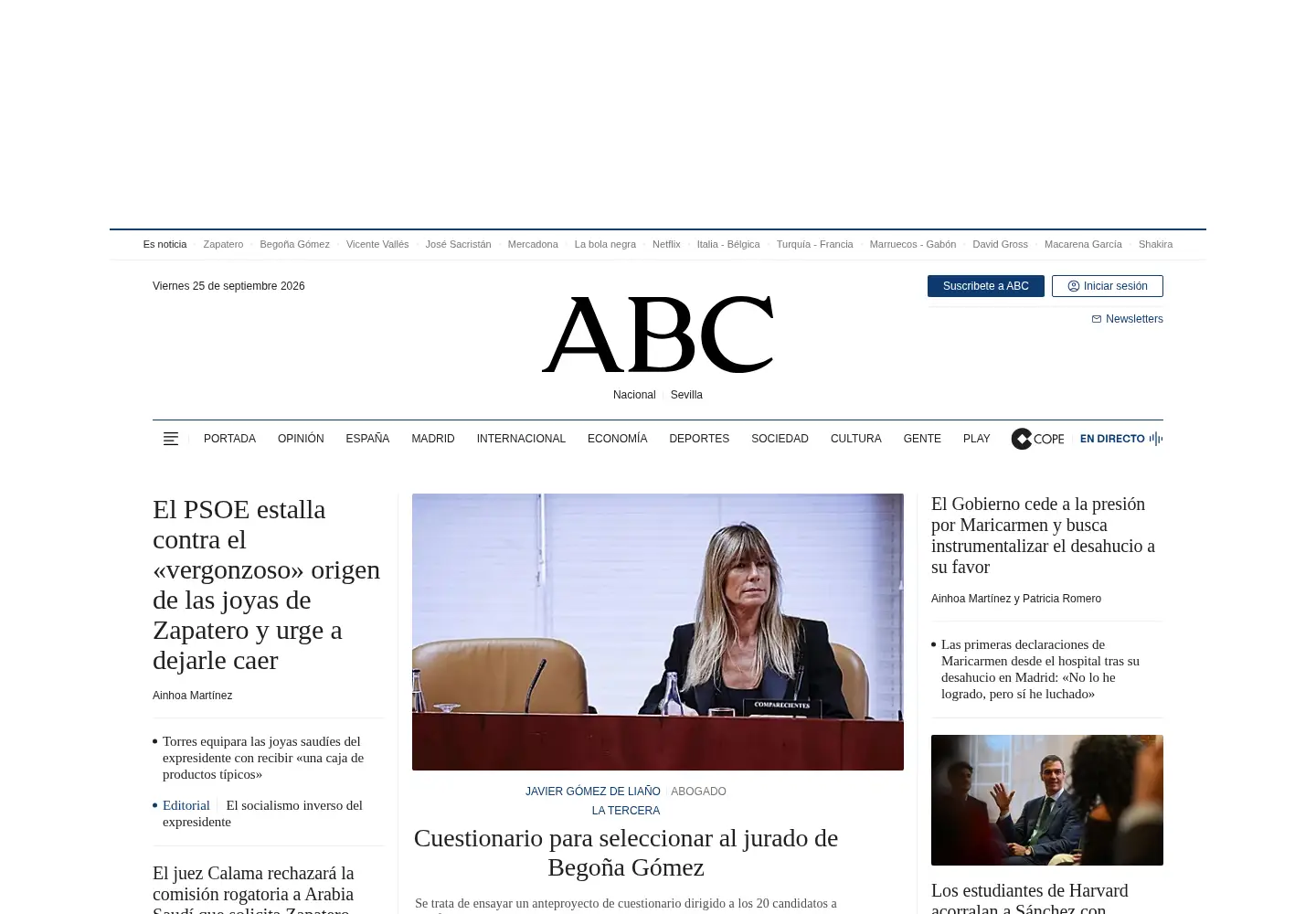Viewport: 1316px width, 914px height.
Task: Click Iniciar sesión button
Action: 1108,286
